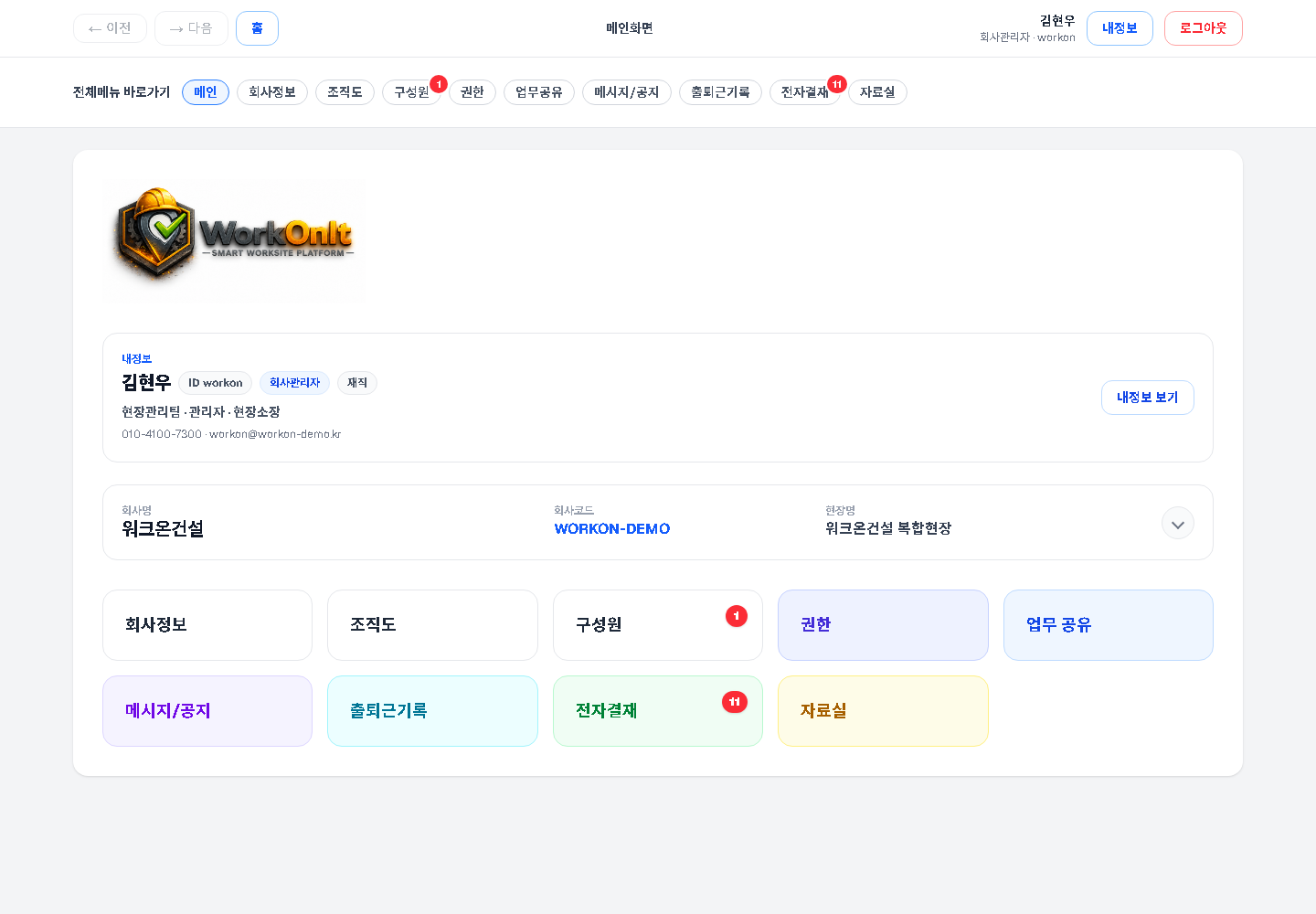The image size is (1316, 914).
Task: Click the site name 워크온건설 복합현장
Action: pos(888,528)
